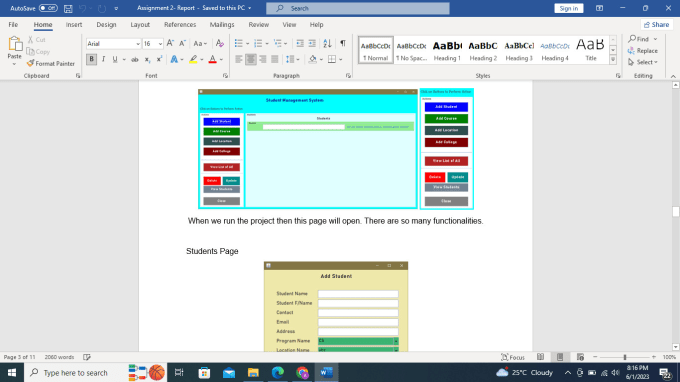Click the zoom slider in status bar

tap(624, 357)
